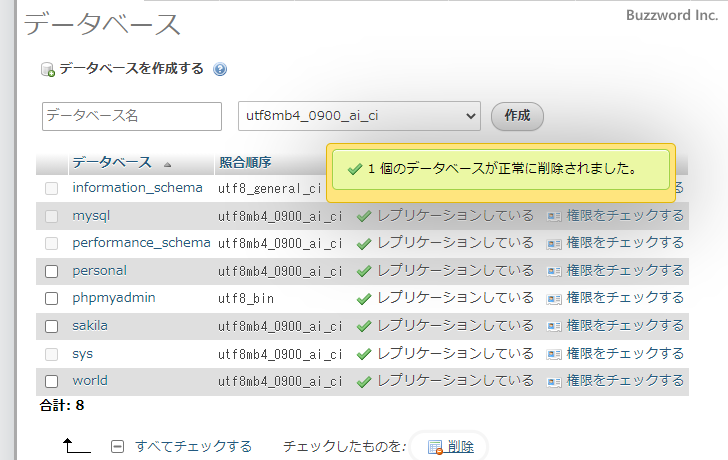Click replication checkmark icon in world row

[364, 382]
